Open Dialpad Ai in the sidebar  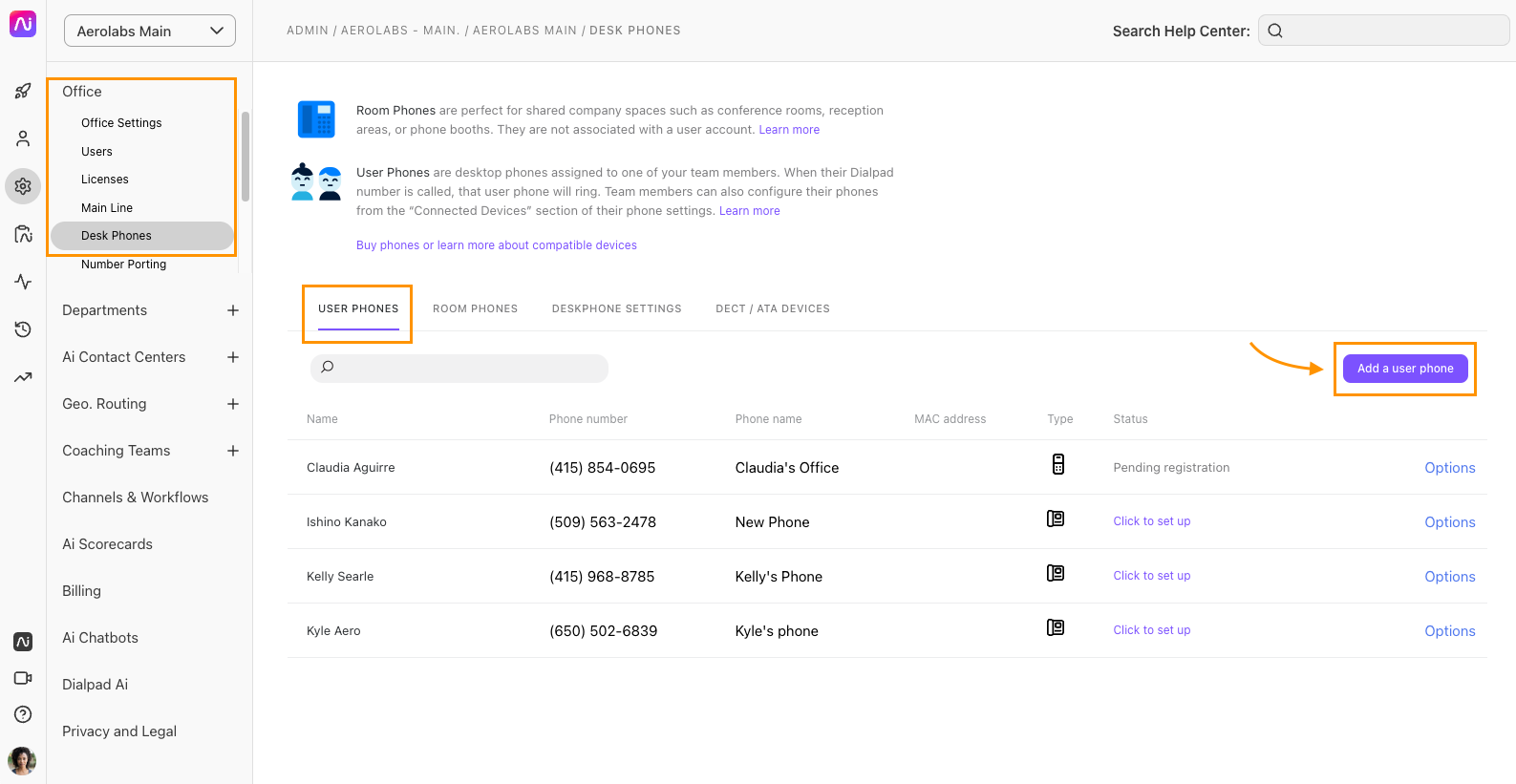[96, 685]
